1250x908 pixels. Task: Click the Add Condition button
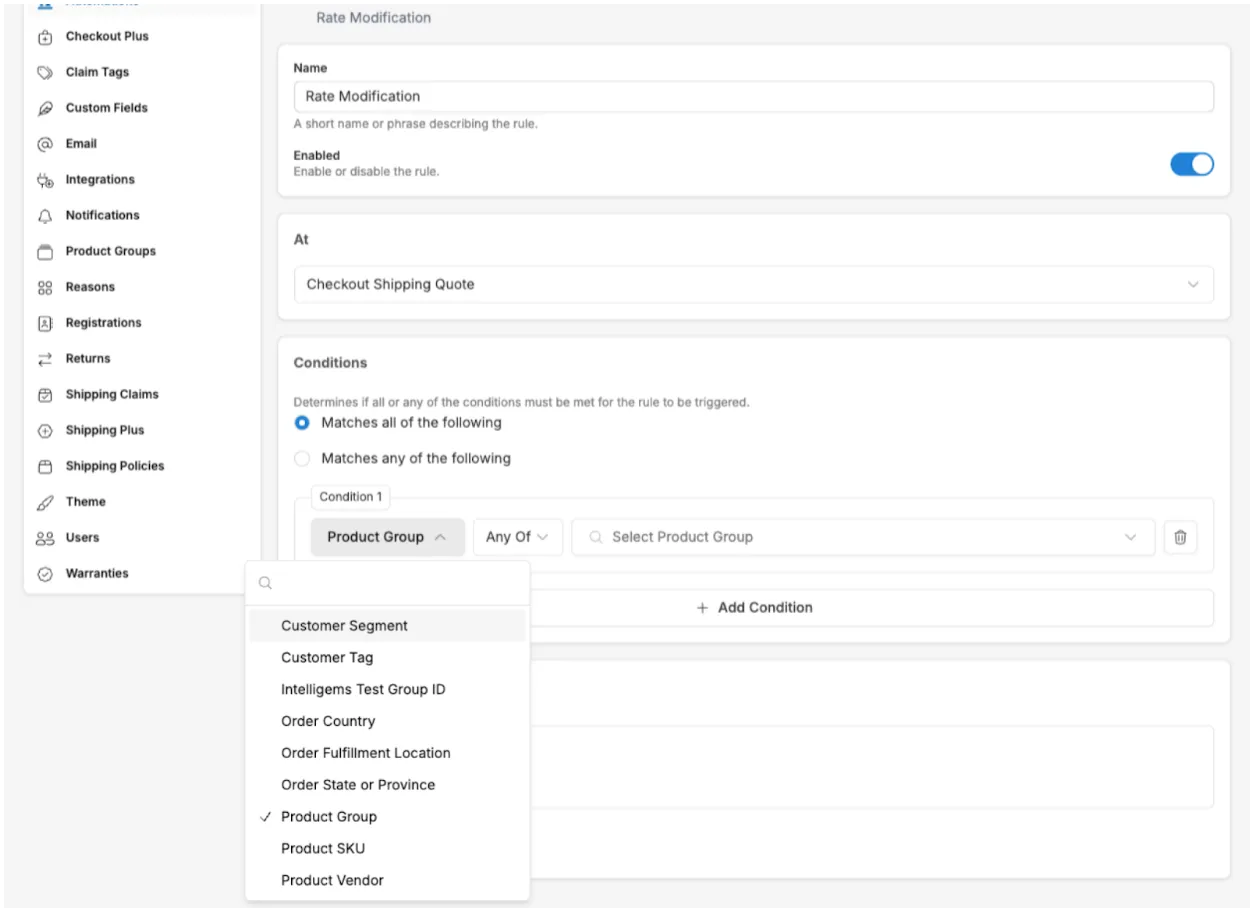click(x=754, y=608)
